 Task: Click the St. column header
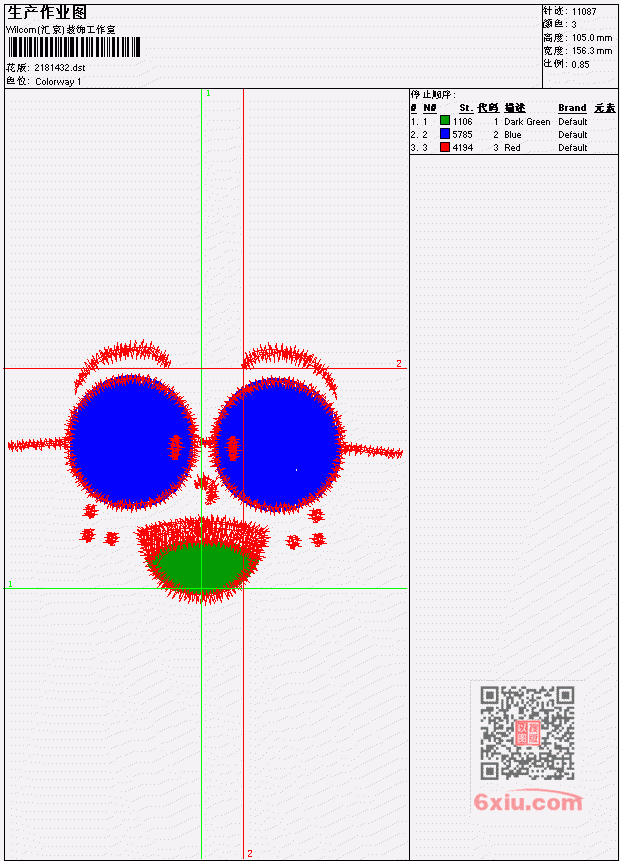pyautogui.click(x=466, y=108)
